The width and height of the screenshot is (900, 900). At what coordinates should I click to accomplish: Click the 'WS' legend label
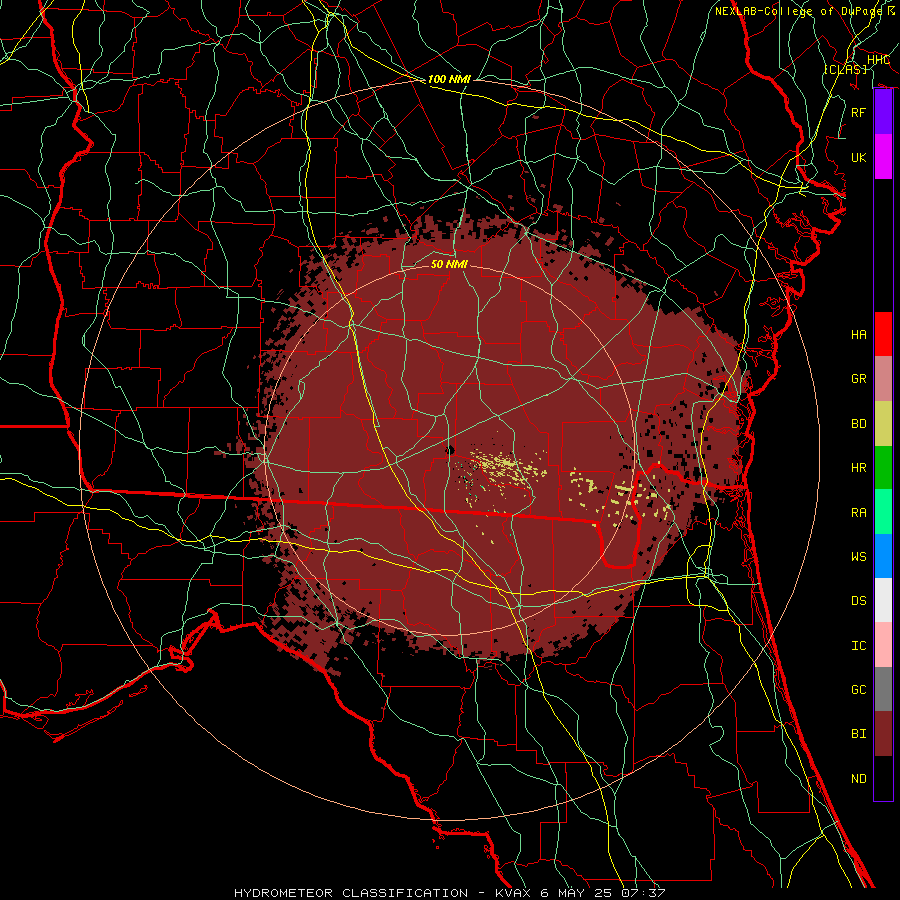coord(859,557)
